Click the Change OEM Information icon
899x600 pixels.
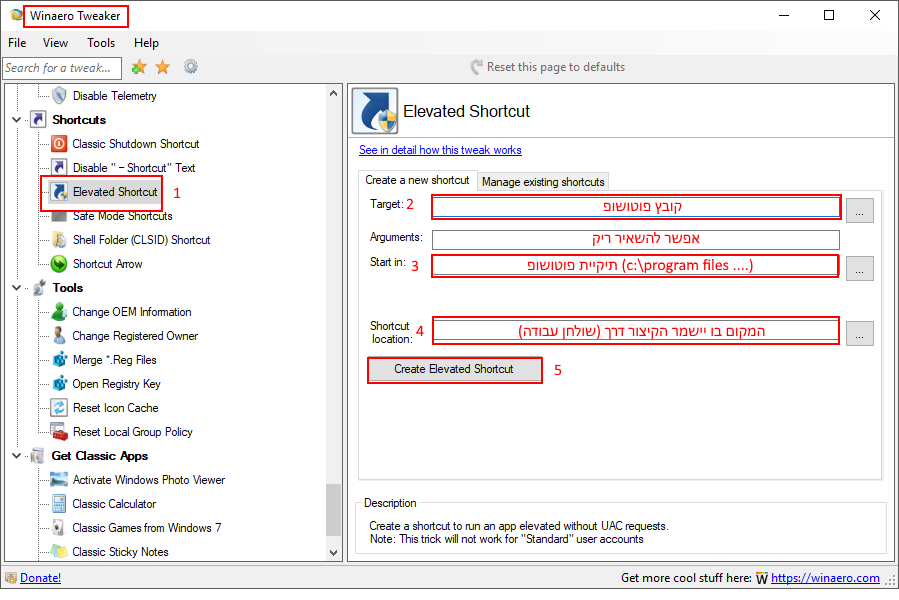pyautogui.click(x=59, y=312)
